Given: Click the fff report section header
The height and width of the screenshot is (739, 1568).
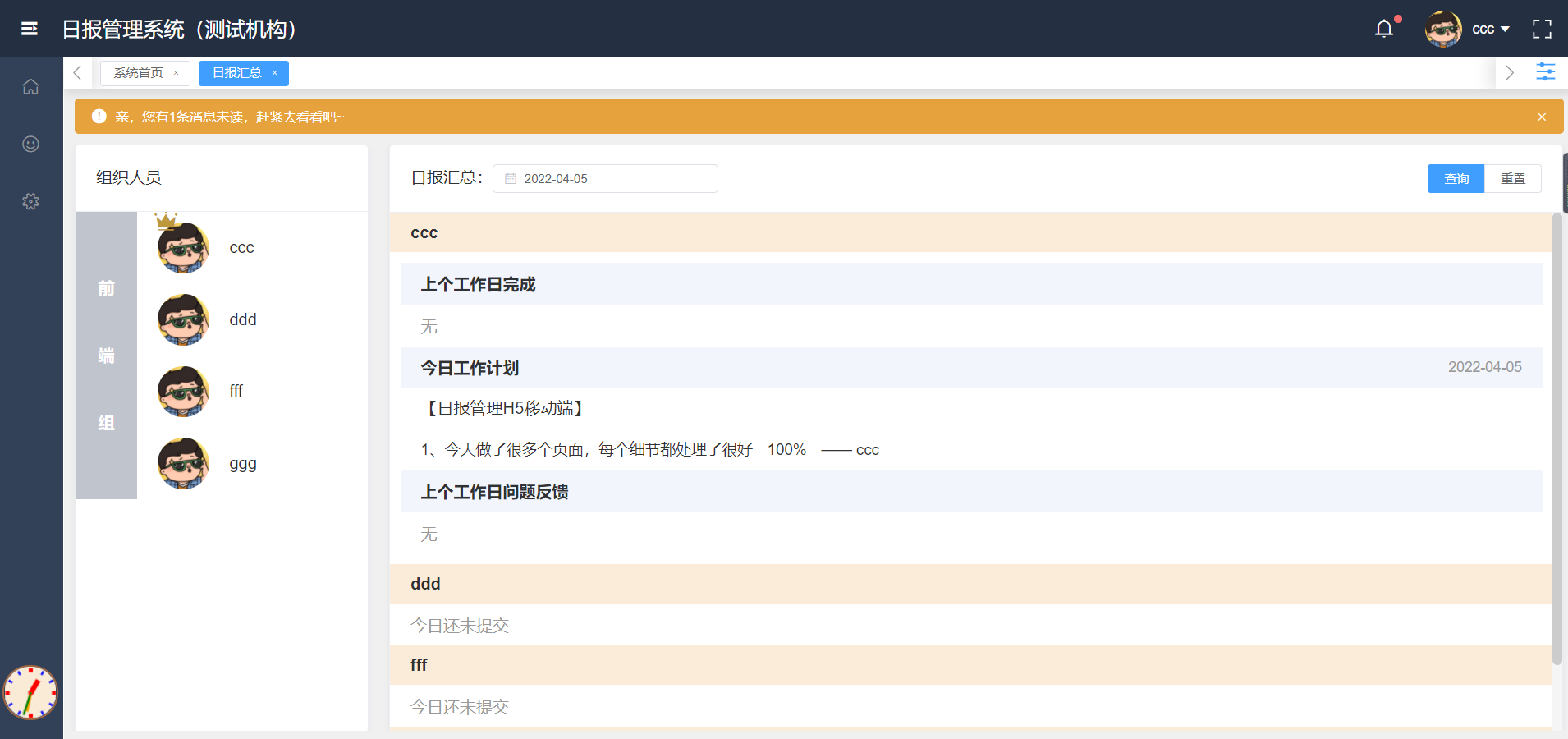Looking at the screenshot, I should pos(970,665).
